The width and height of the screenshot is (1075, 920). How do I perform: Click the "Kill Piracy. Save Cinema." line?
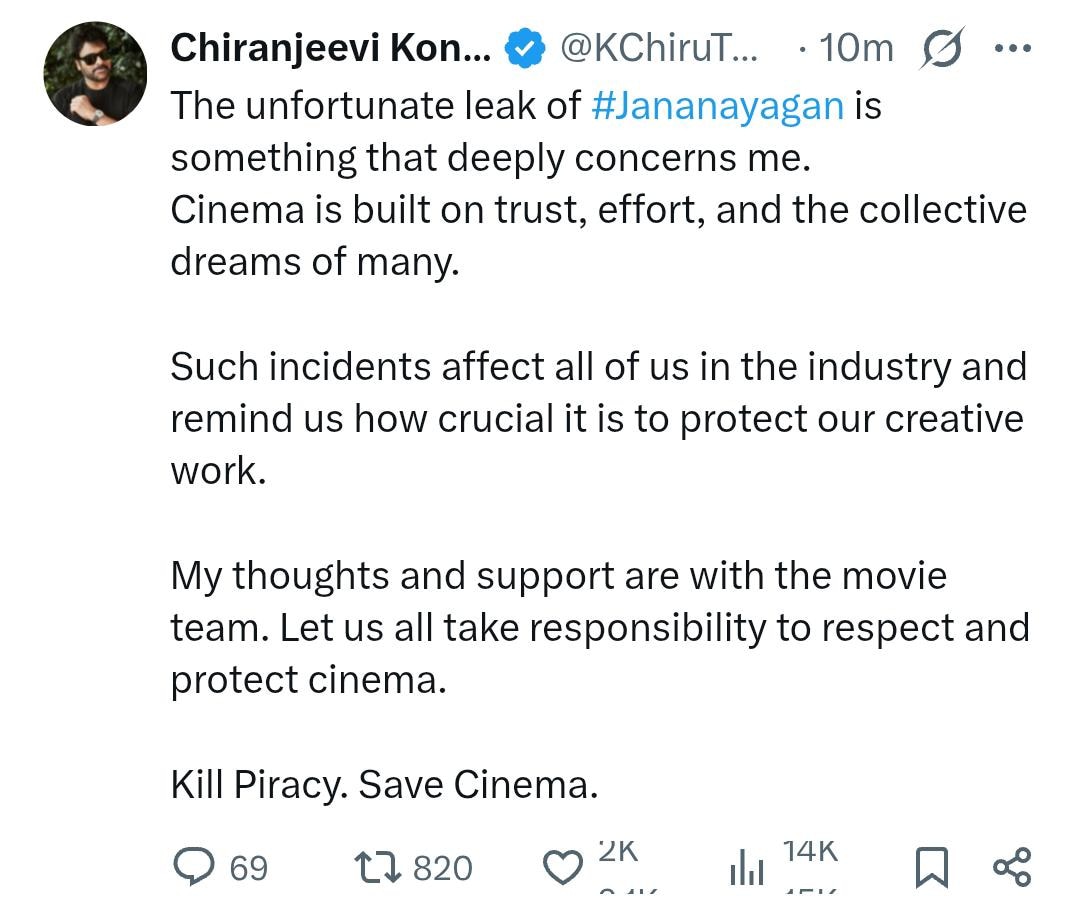point(384,784)
